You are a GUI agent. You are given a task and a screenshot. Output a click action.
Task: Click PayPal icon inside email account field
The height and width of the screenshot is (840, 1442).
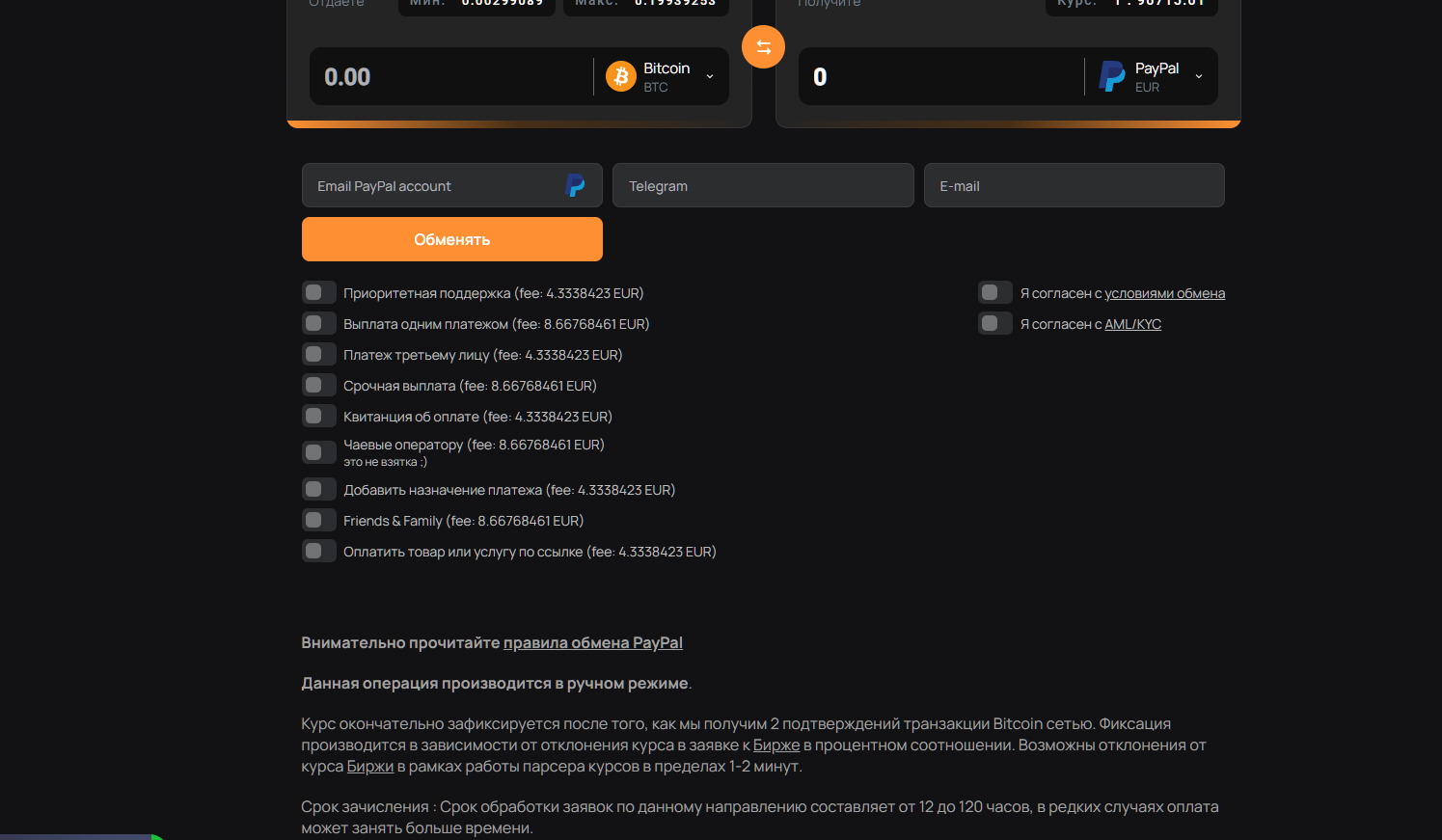coord(575,185)
